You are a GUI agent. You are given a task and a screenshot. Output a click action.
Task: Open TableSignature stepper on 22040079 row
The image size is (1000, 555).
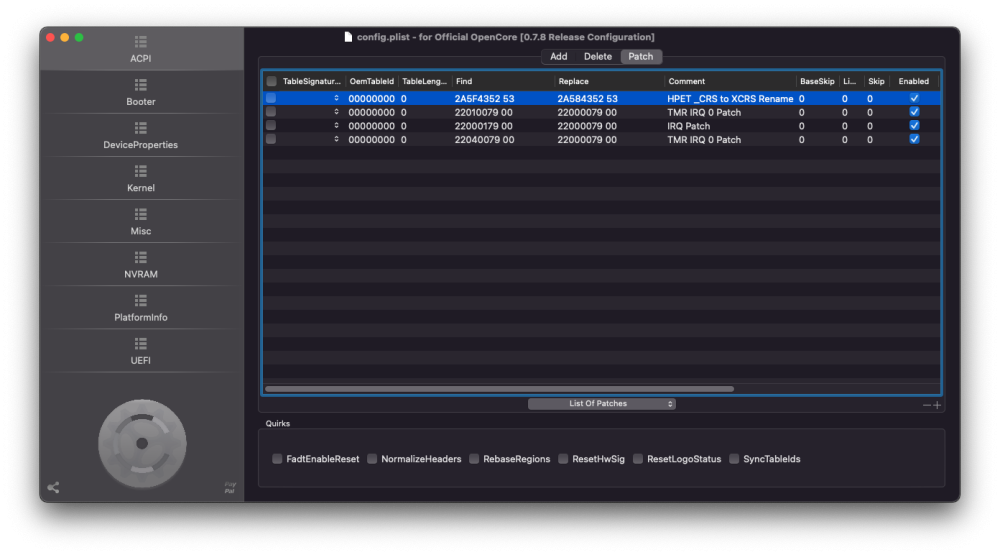point(336,139)
